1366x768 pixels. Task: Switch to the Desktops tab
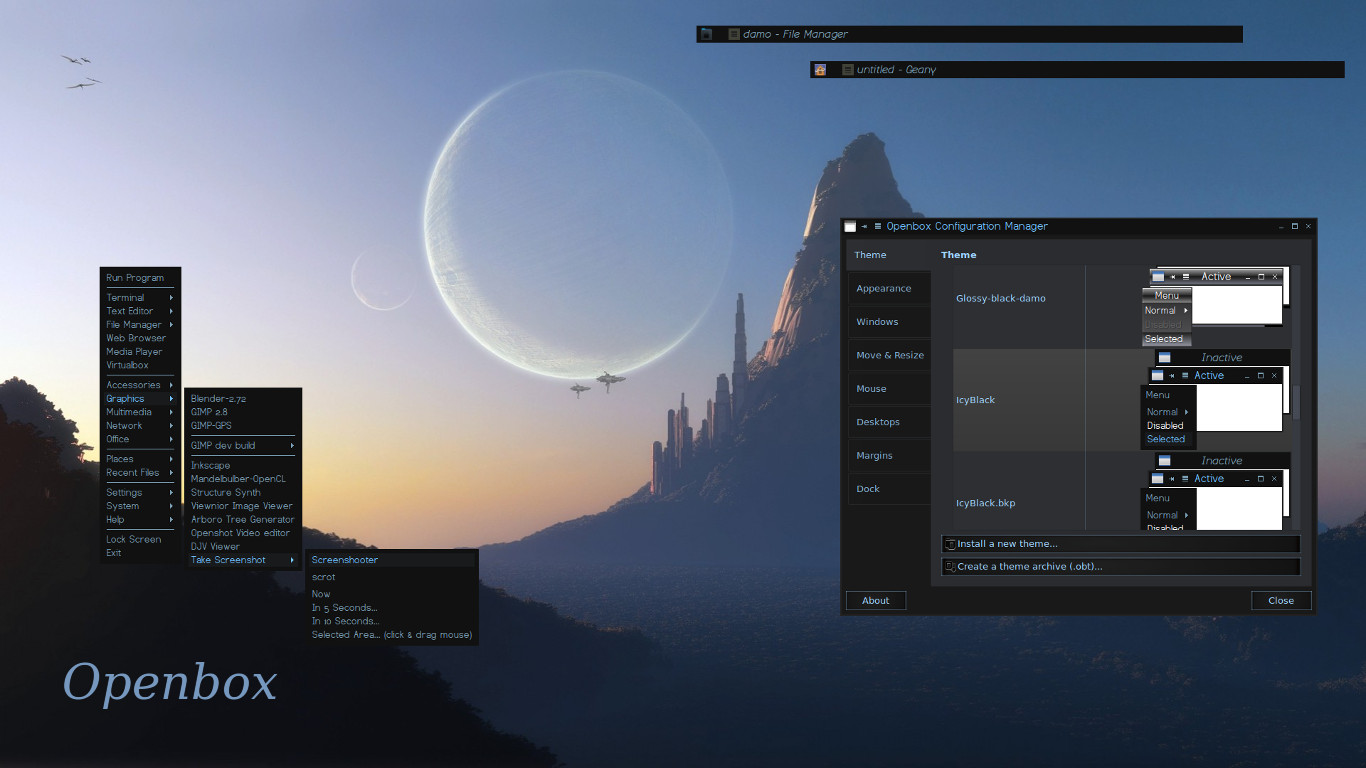point(889,422)
